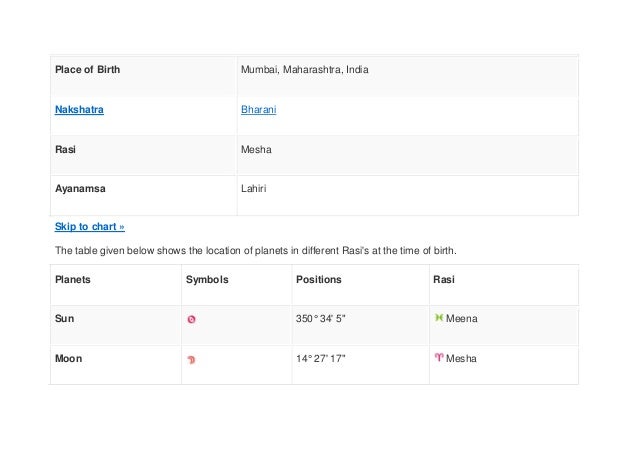Follow the Skip to chart link
This screenshot has width=638, height=452.
click(89, 227)
